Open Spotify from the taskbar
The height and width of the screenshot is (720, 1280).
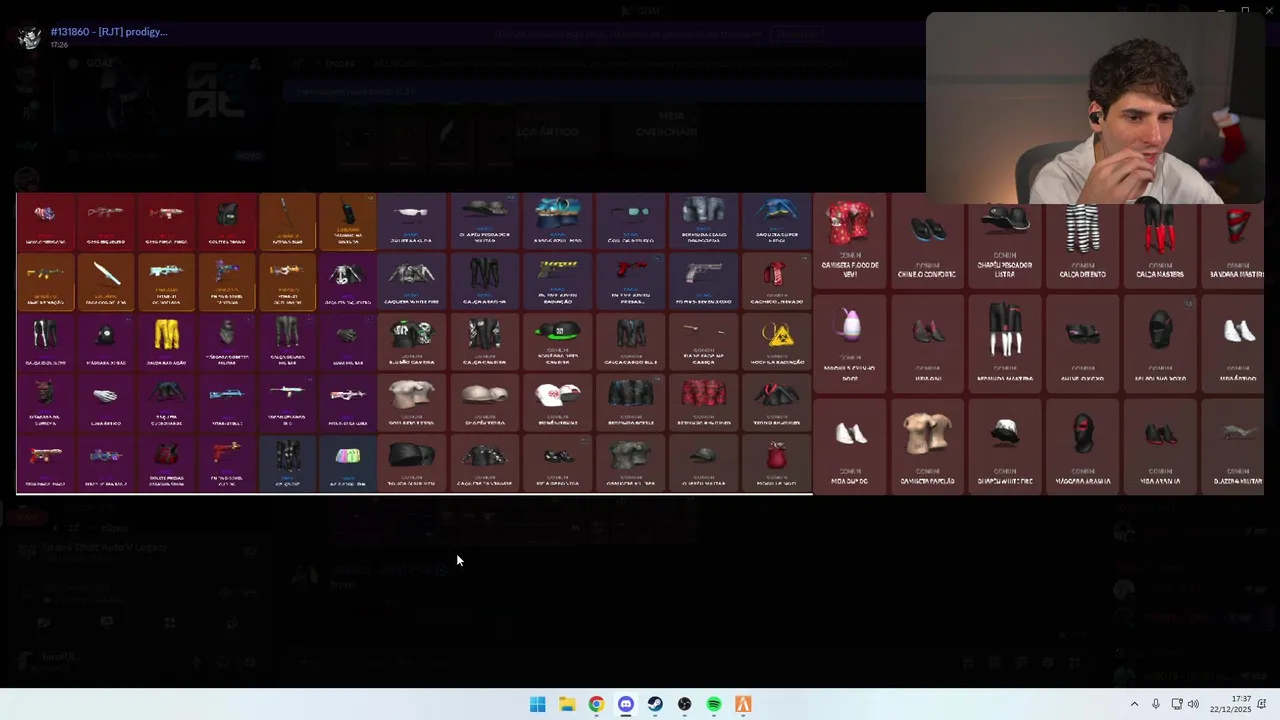tap(714, 704)
